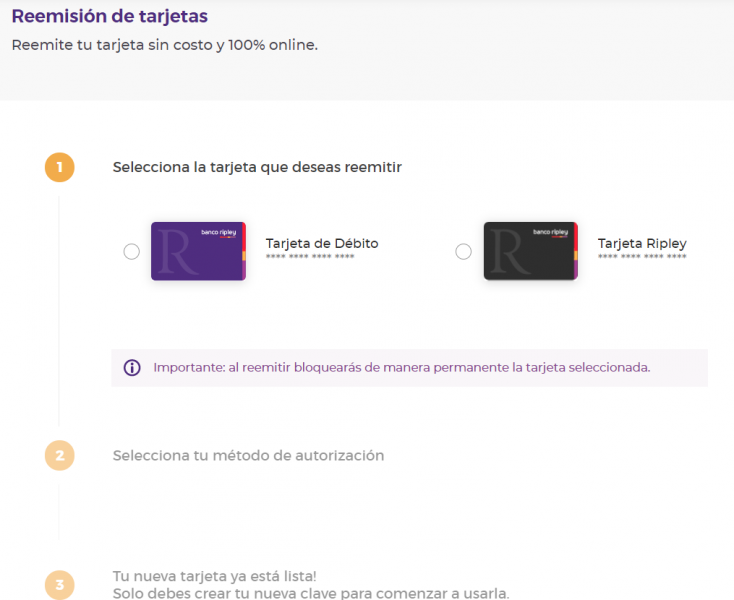Select the Tarjeta Ripley radio button
Image resolution: width=734 pixels, height=600 pixels.
tap(463, 252)
